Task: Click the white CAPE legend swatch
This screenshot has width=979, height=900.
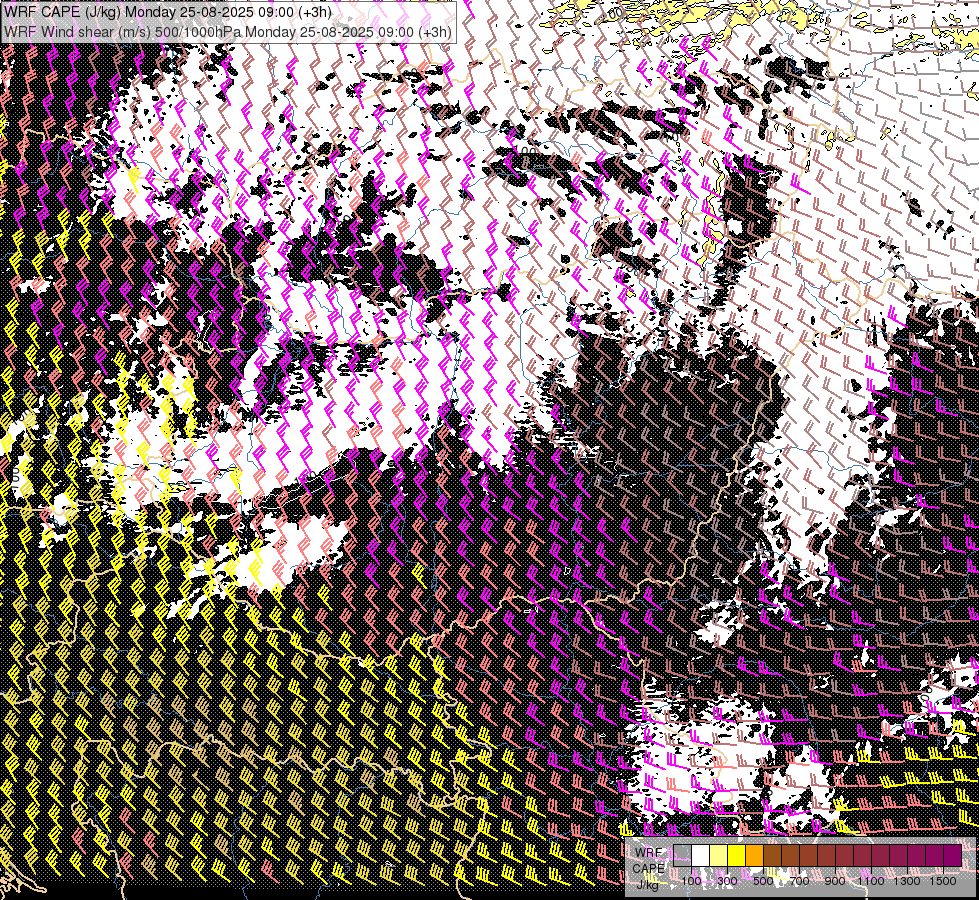Action: tap(701, 855)
